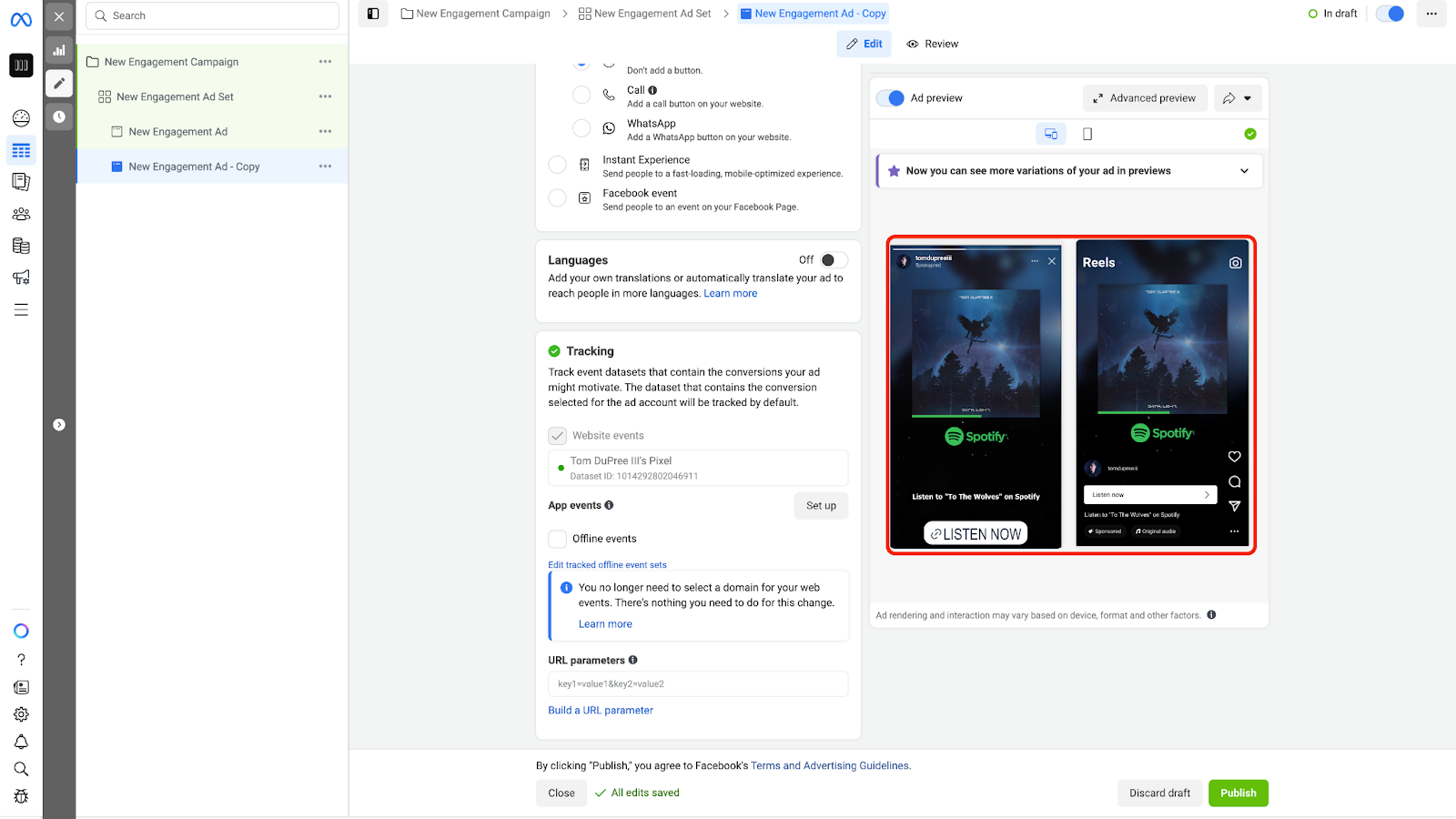This screenshot has width=1456, height=819.
Task: Click the Set up button for App events
Action: click(821, 506)
